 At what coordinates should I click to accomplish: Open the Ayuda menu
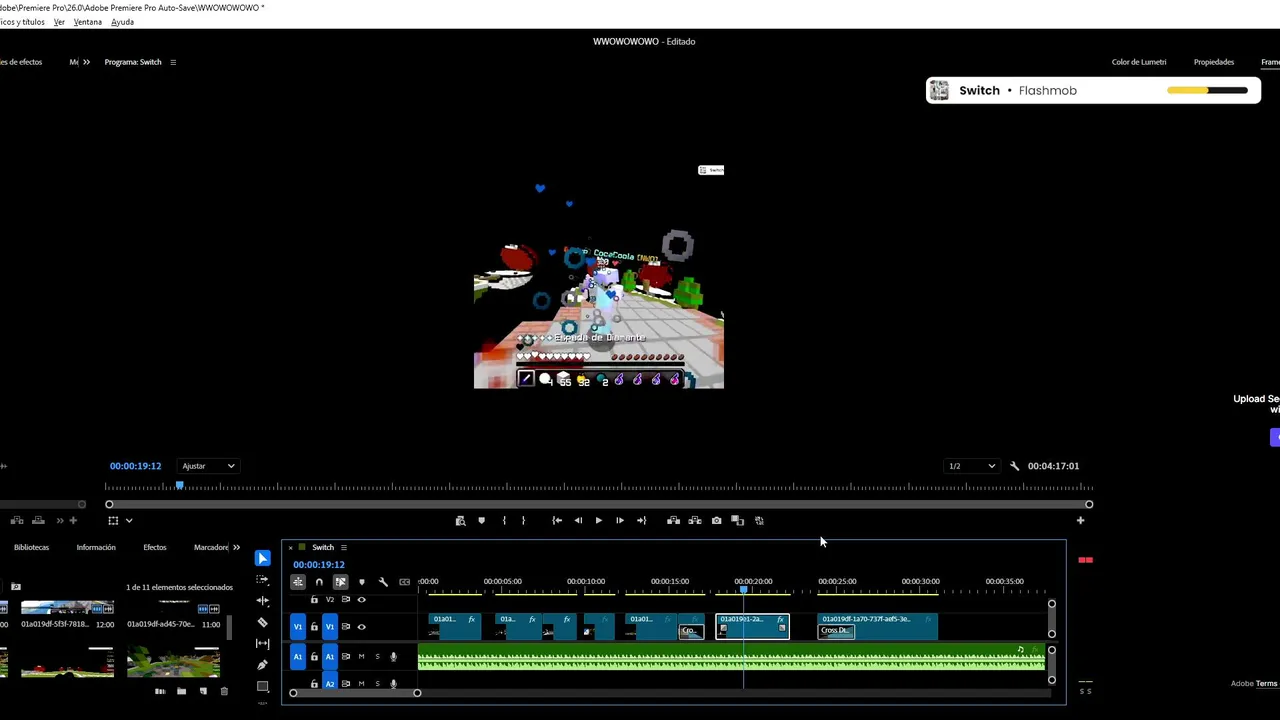point(122,22)
